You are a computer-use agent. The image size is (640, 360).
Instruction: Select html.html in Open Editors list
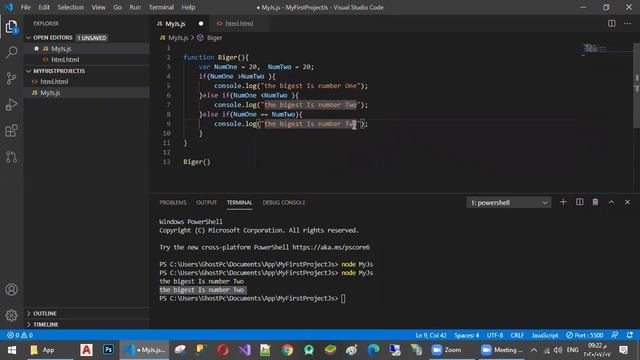[x=87, y=60]
